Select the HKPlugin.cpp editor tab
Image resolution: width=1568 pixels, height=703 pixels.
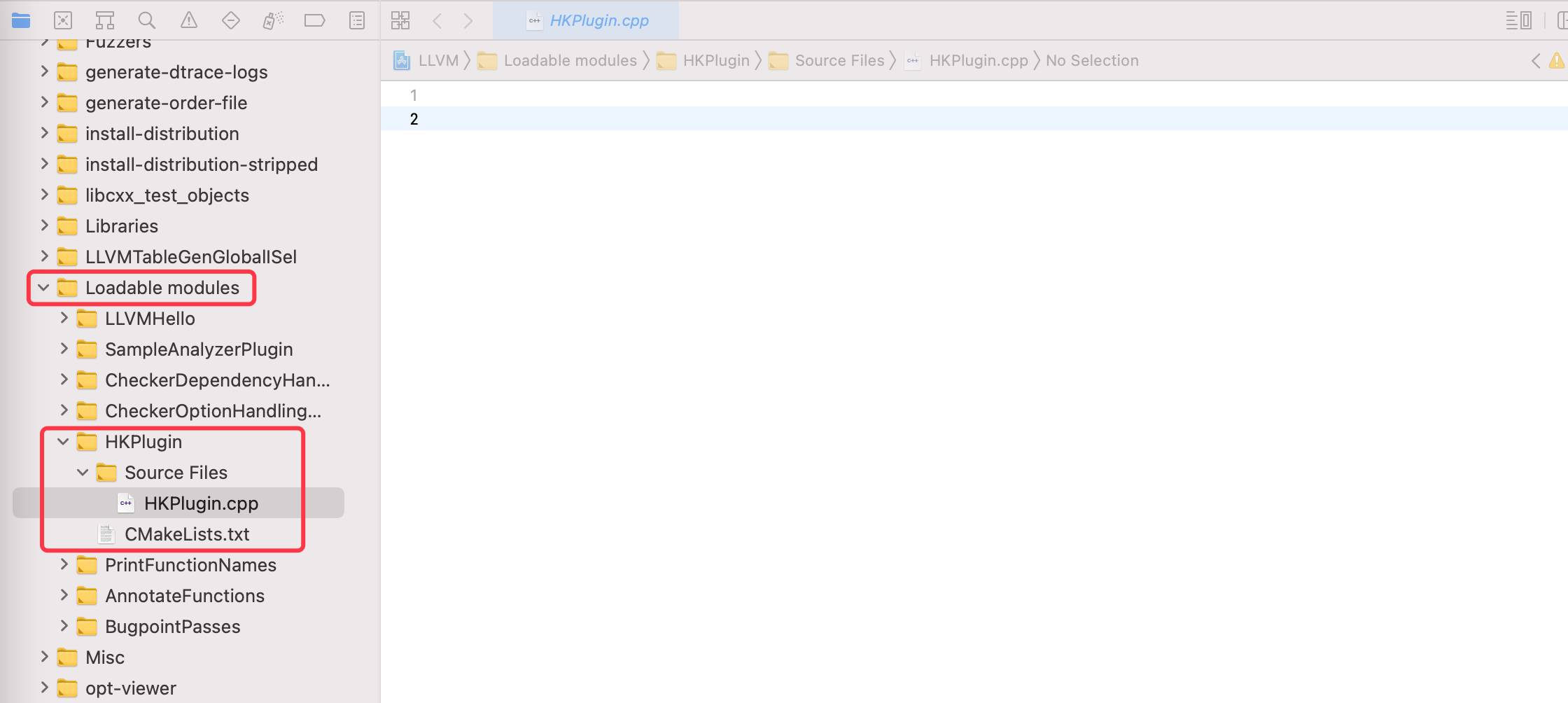coord(586,20)
